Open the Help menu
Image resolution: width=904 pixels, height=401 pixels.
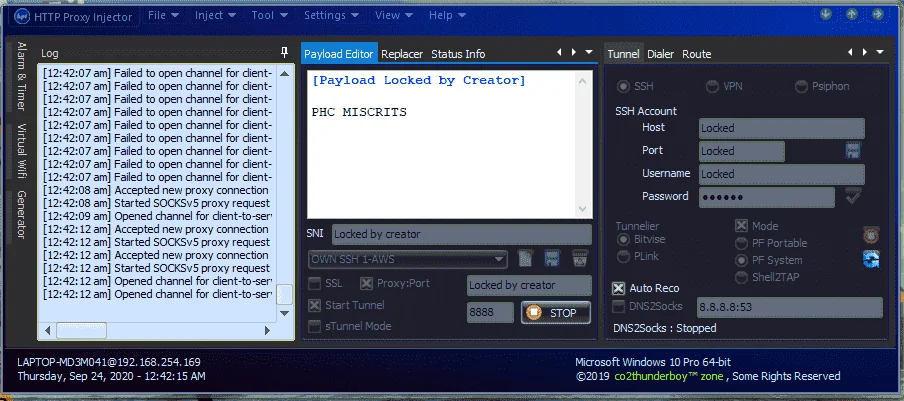click(448, 15)
